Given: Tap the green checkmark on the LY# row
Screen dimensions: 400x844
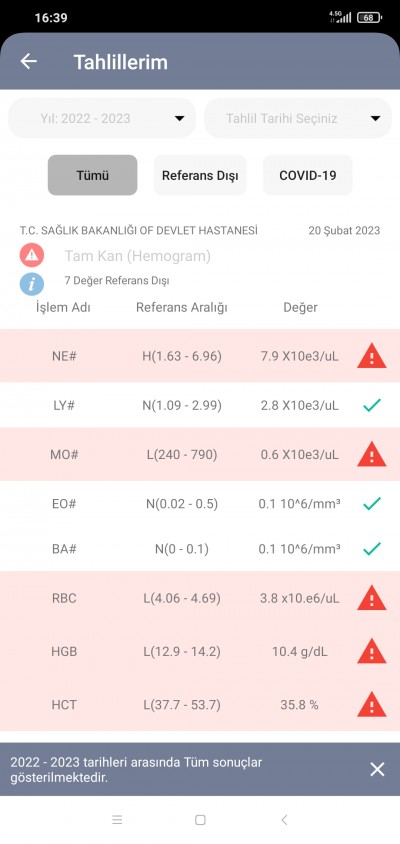Looking at the screenshot, I should tap(371, 405).
